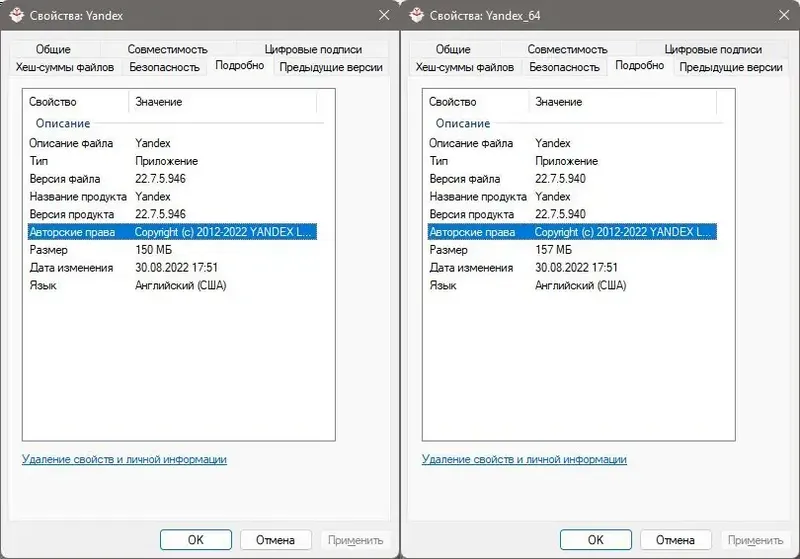Open Совместимость tab in Yandex window

click(x=167, y=49)
